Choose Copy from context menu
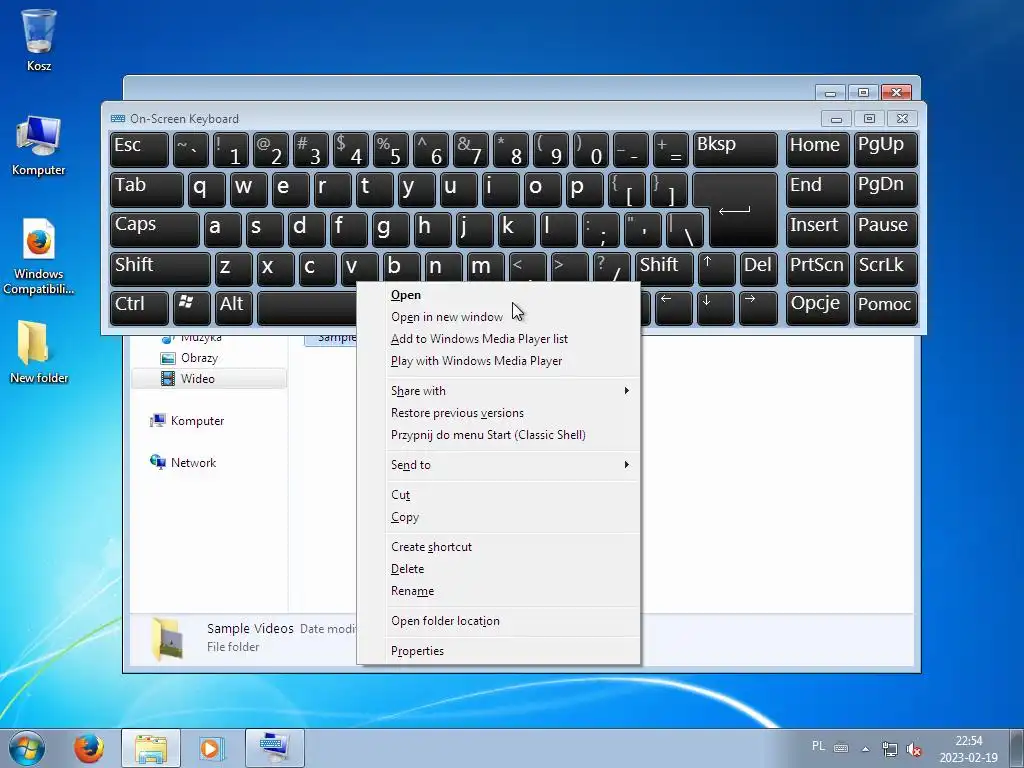The image size is (1024, 768). pos(513,517)
